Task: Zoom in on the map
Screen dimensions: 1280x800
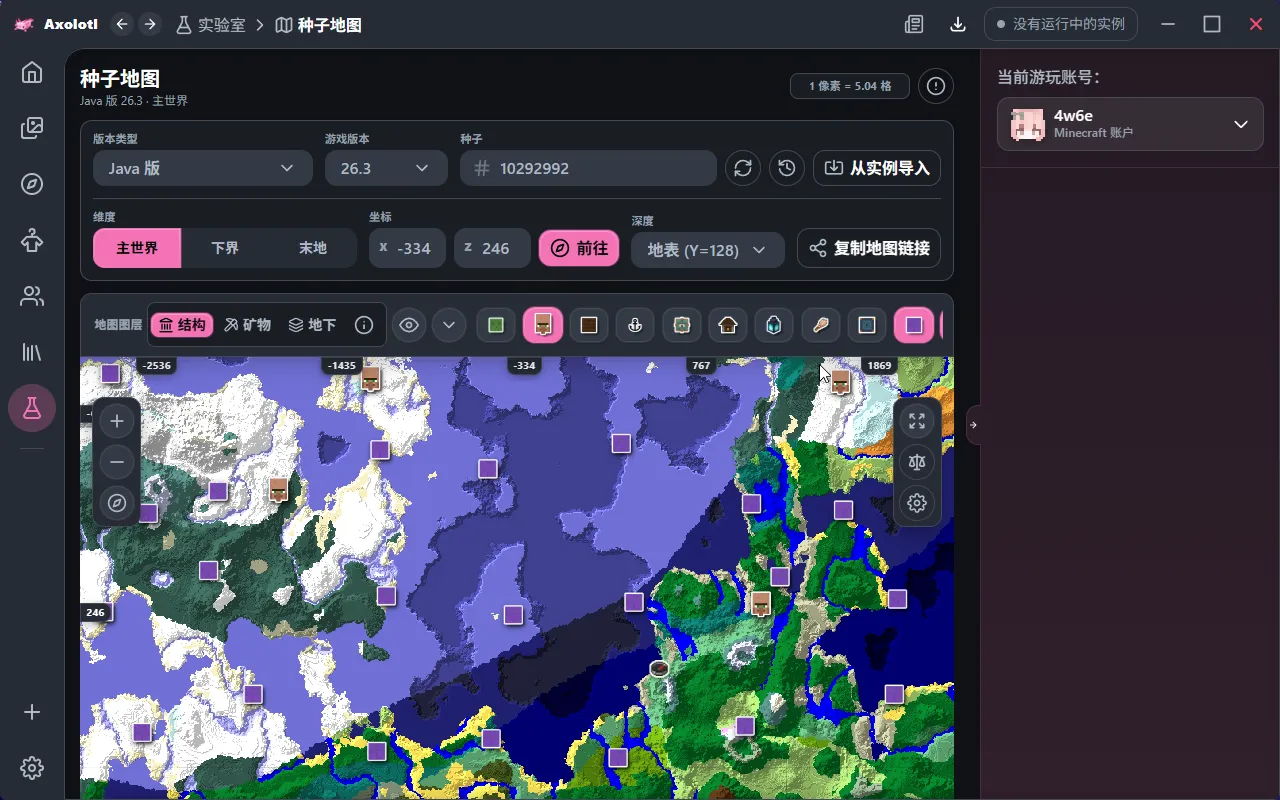Action: pos(117,421)
